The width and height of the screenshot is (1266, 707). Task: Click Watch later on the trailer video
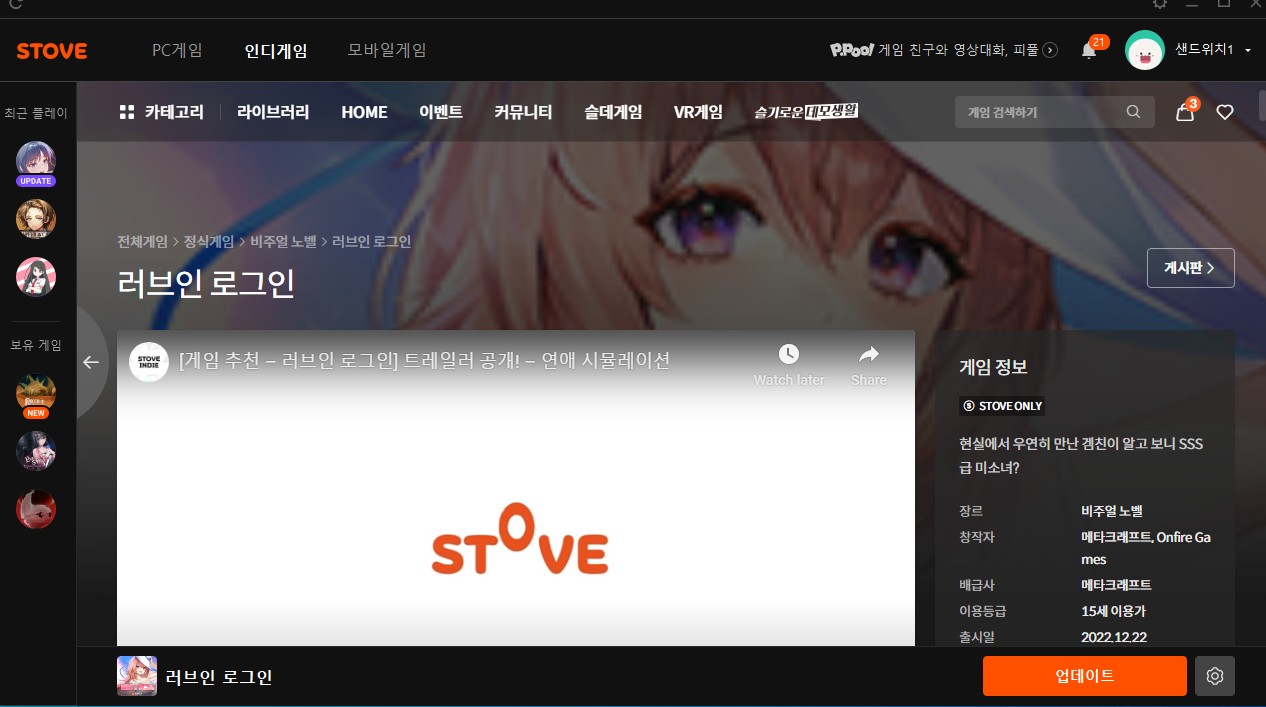789,365
